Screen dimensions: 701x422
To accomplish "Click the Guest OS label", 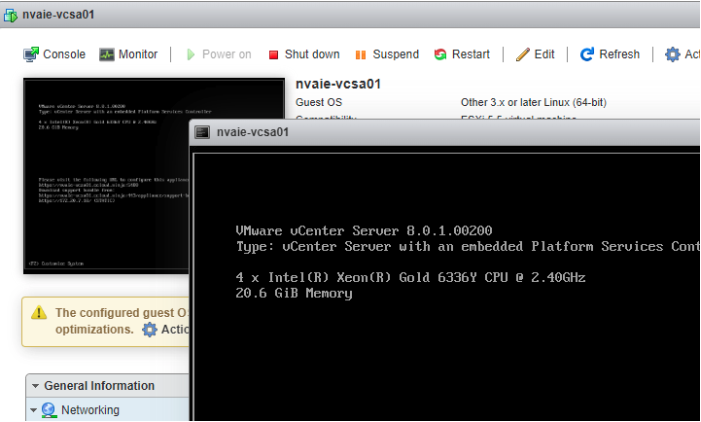I will pyautogui.click(x=319, y=102).
